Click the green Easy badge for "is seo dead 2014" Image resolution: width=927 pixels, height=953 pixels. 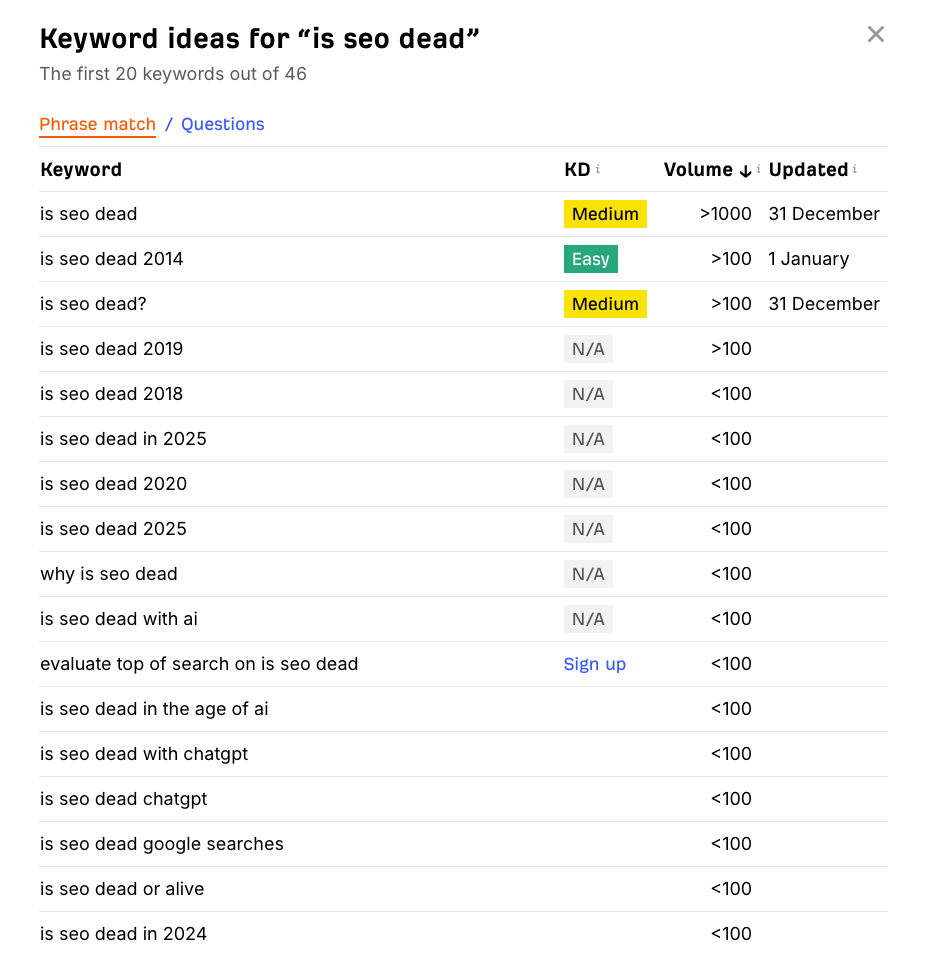pos(590,258)
